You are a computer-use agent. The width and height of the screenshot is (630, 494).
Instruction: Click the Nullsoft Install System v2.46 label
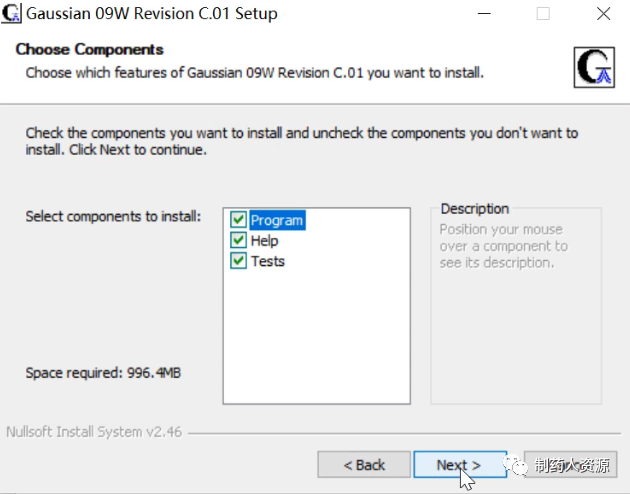[93, 433]
